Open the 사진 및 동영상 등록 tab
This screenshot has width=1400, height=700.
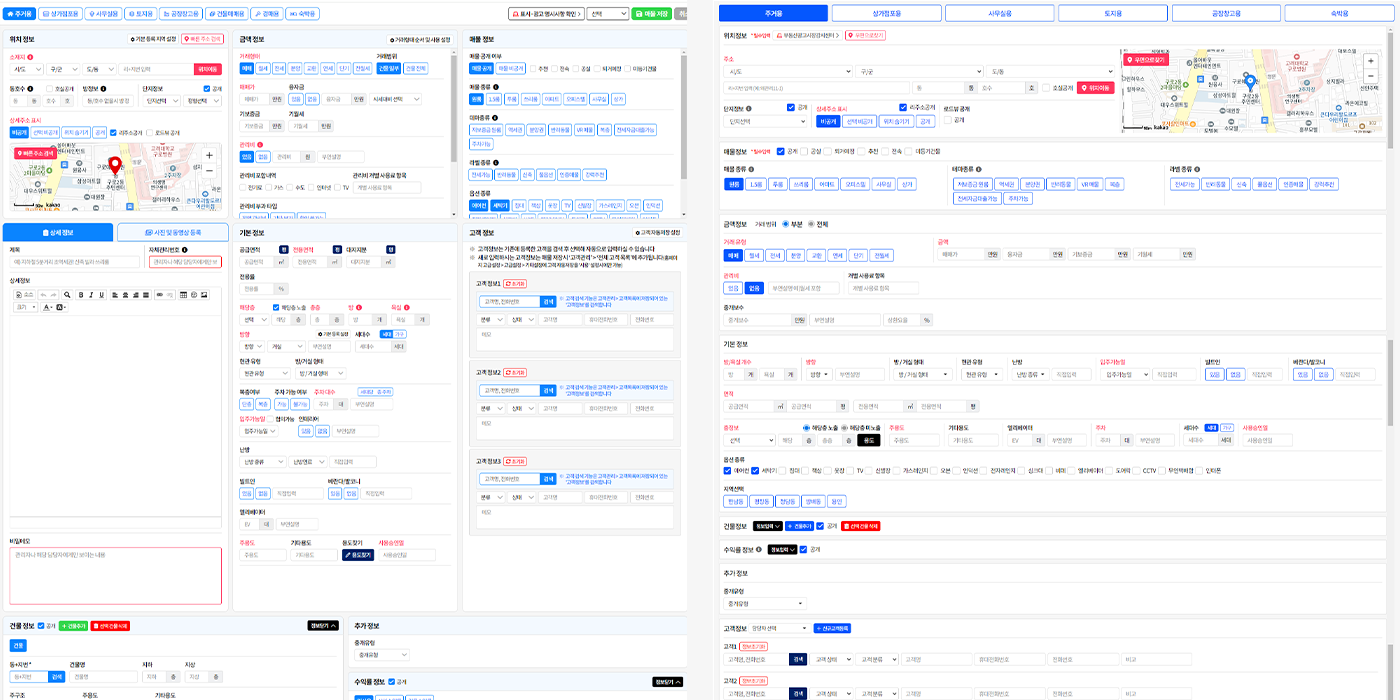point(173,232)
